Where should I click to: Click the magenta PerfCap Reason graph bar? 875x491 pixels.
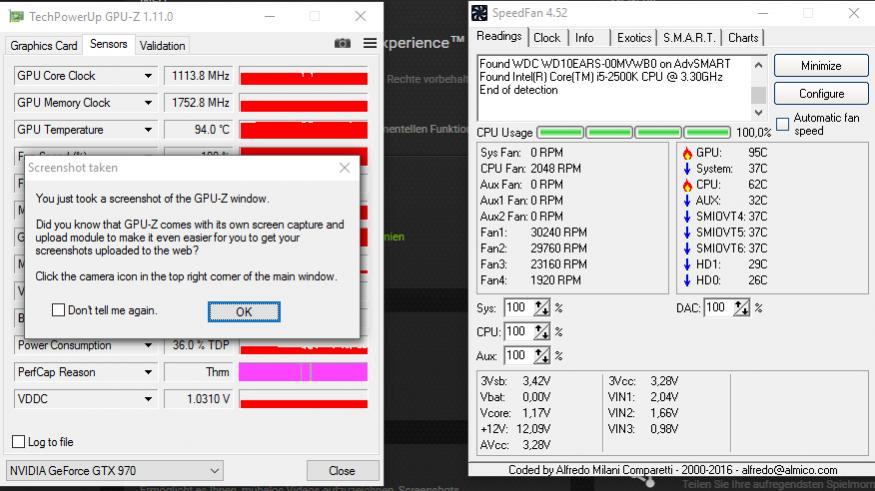304,372
